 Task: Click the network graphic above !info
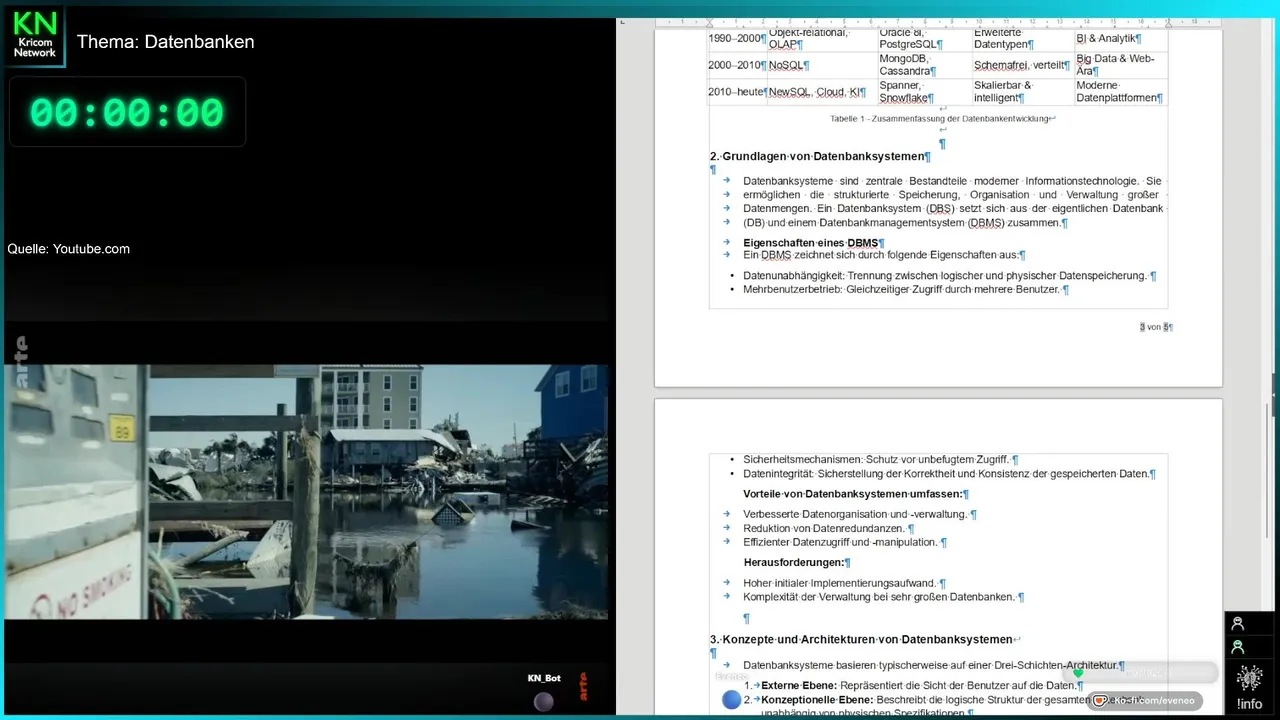point(1249,679)
